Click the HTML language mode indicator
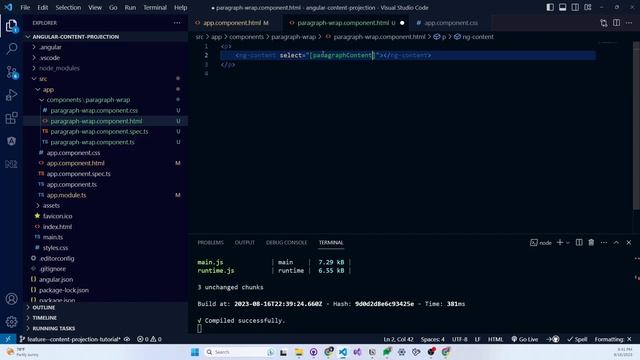The width and height of the screenshot is (640, 360). (x=496, y=339)
